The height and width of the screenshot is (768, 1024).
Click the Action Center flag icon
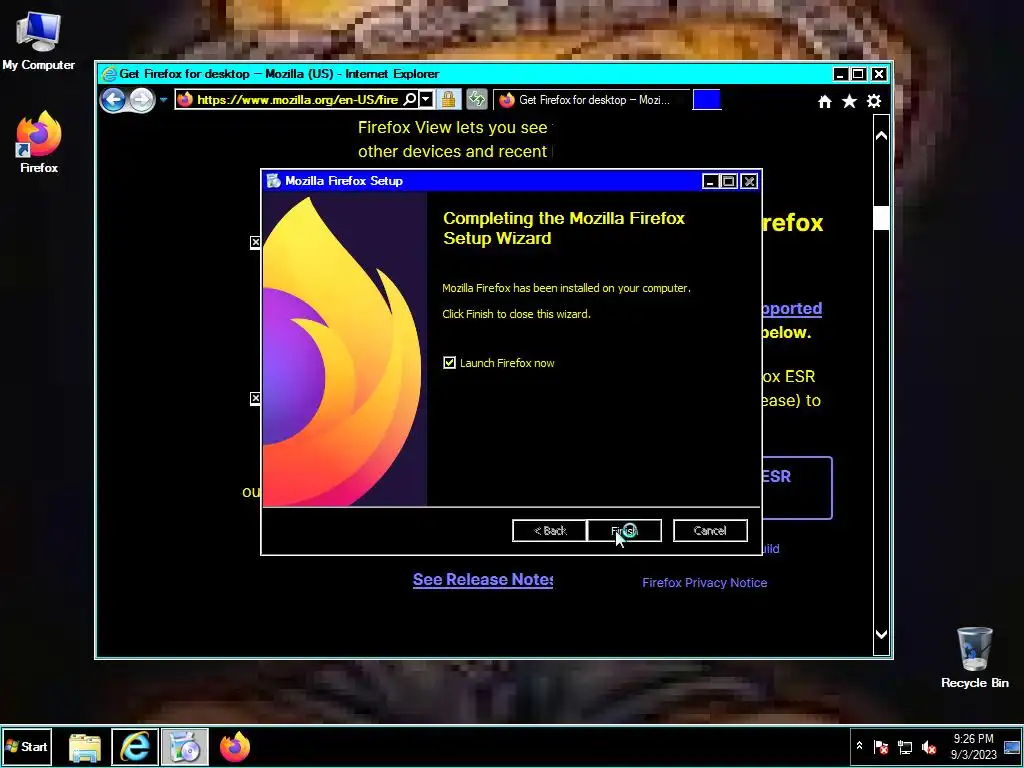click(x=881, y=747)
